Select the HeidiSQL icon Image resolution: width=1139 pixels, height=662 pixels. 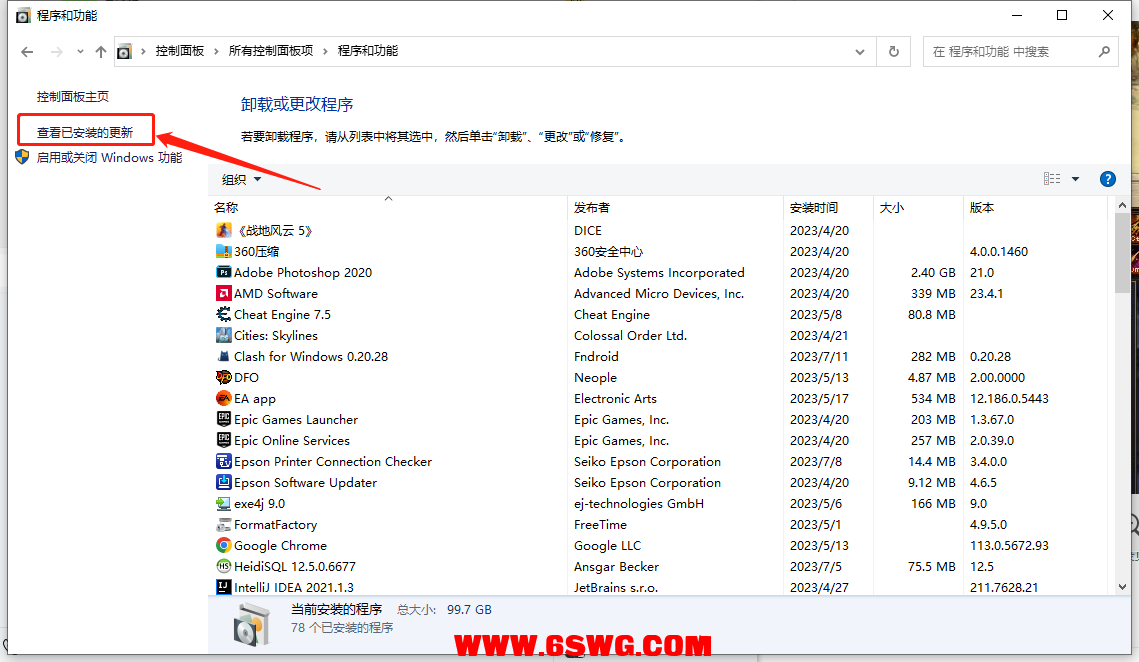224,566
